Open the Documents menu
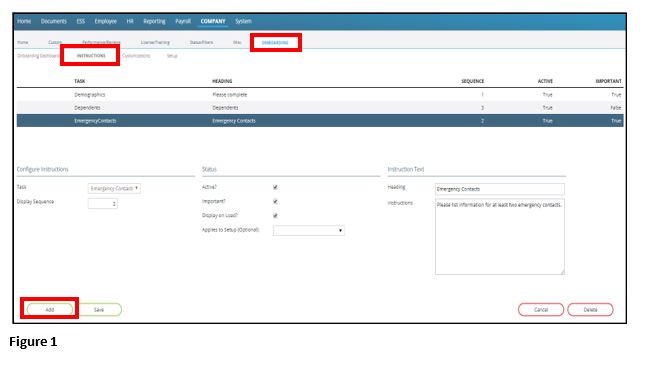Screen dimensions: 650x366 (x=54, y=21)
